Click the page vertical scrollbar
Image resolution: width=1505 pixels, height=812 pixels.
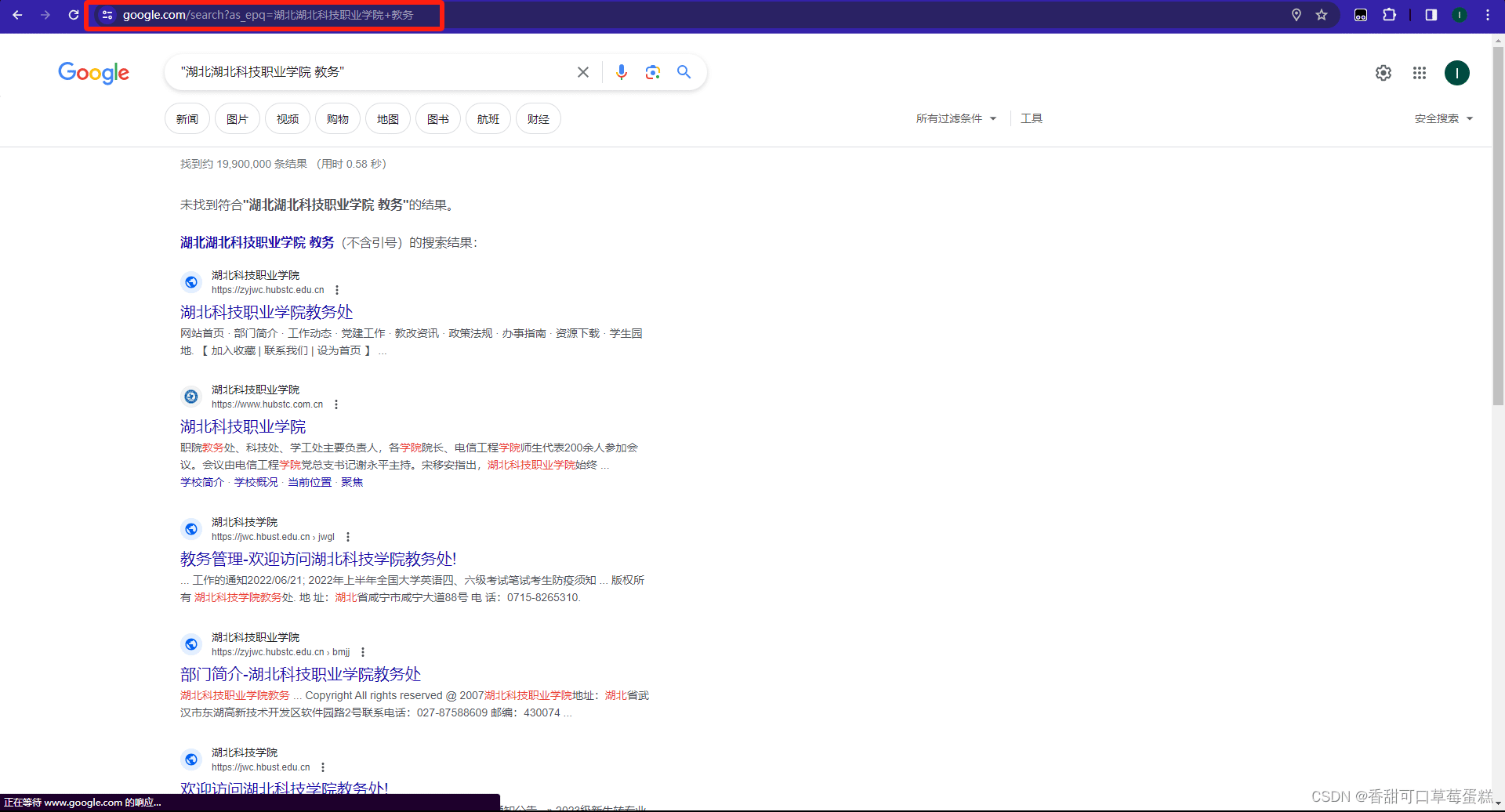coord(1498,227)
